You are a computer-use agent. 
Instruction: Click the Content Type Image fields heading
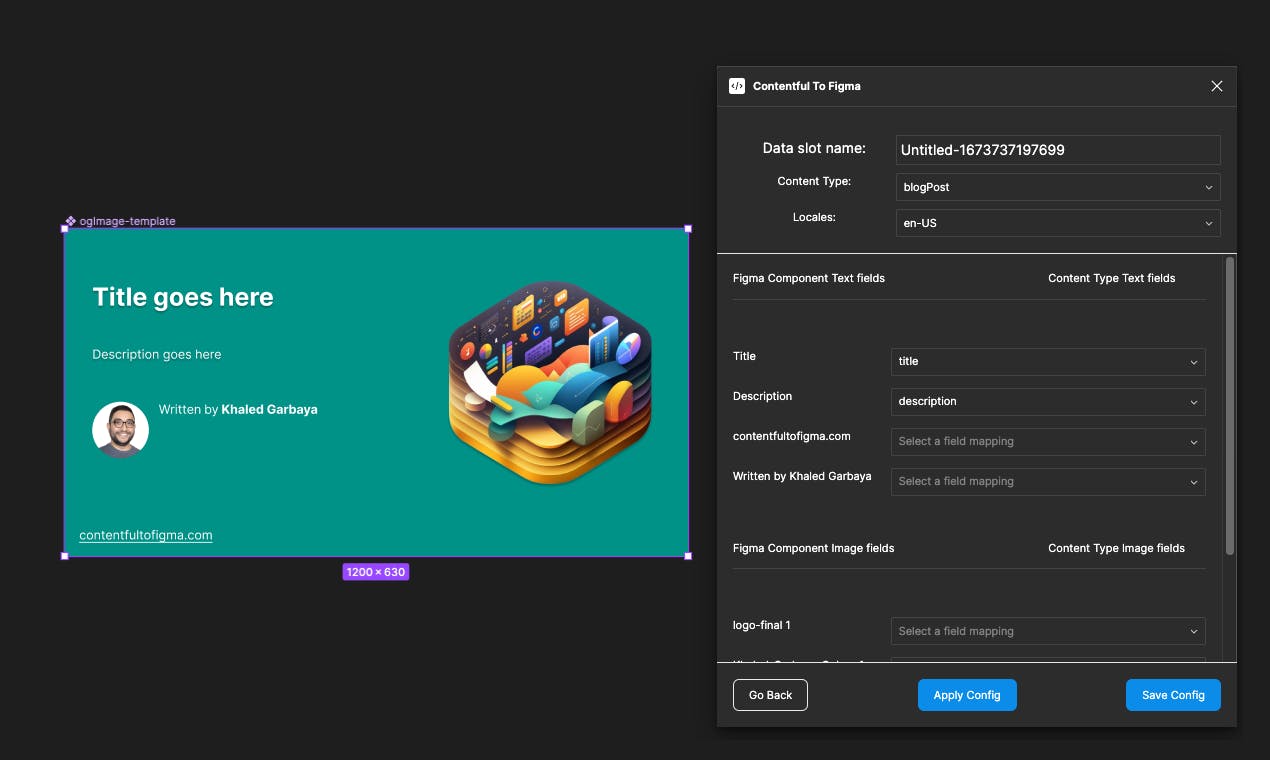[1116, 548]
